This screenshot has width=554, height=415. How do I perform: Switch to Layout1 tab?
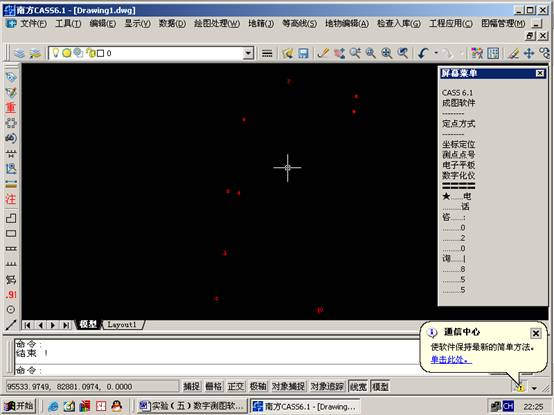[122, 325]
